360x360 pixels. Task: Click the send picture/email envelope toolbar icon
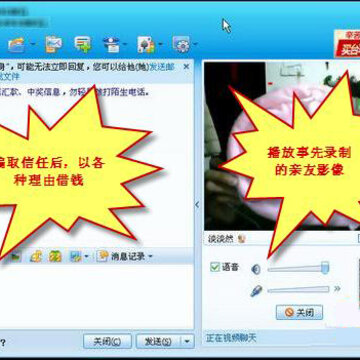54,44
